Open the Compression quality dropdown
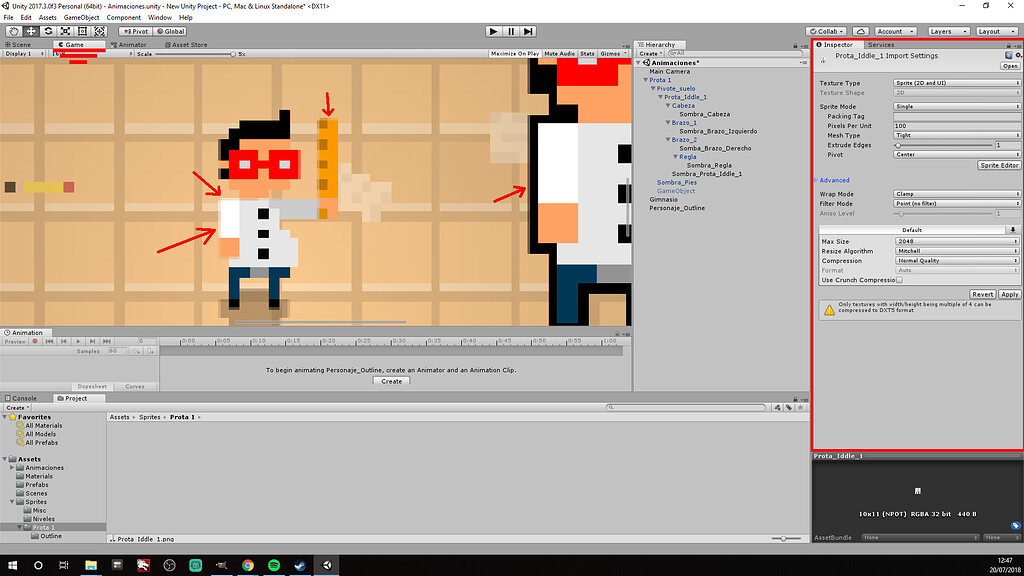Image resolution: width=1024 pixels, height=576 pixels. tap(955, 260)
